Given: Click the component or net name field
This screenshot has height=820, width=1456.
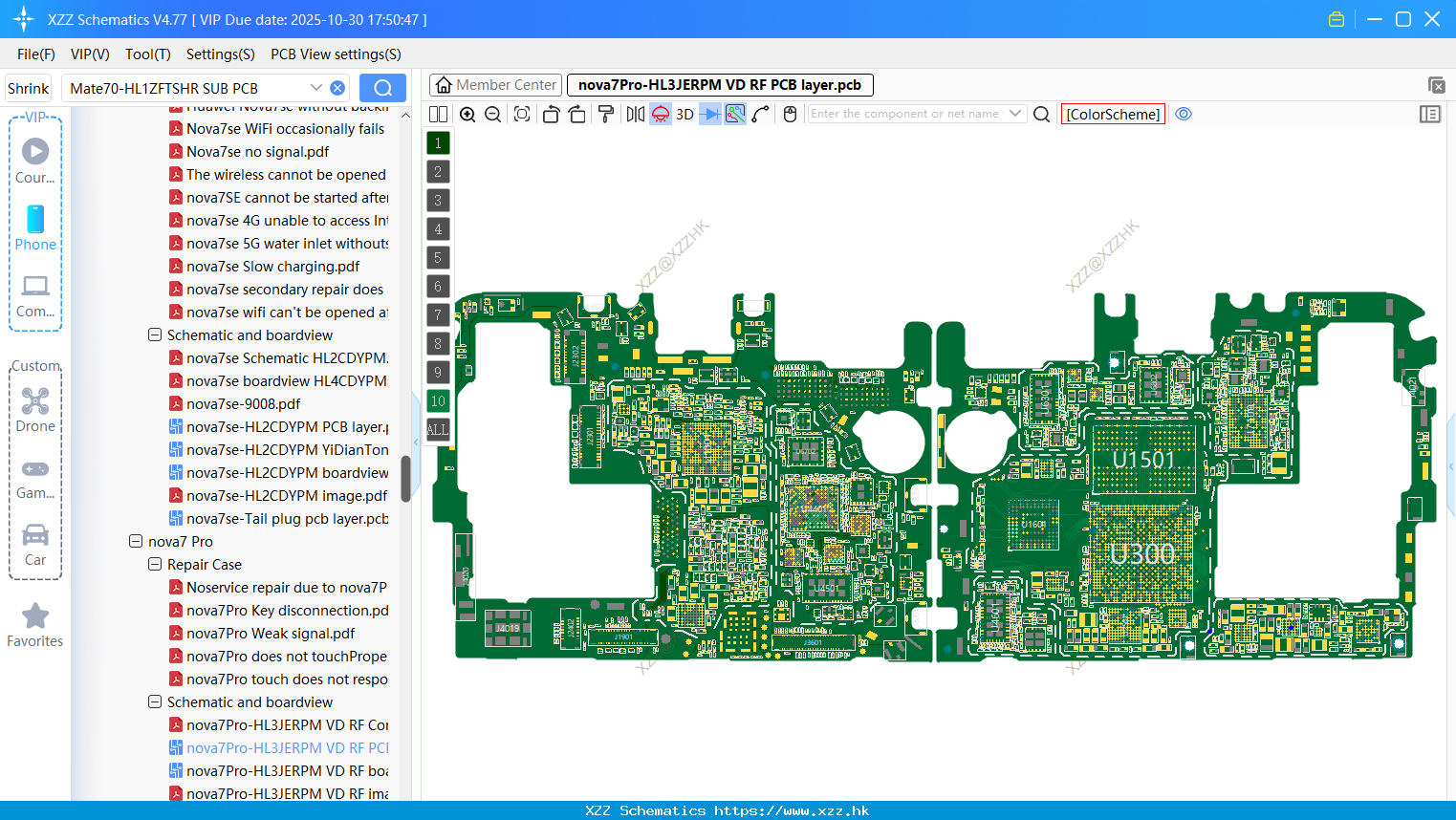Looking at the screenshot, I should (906, 114).
